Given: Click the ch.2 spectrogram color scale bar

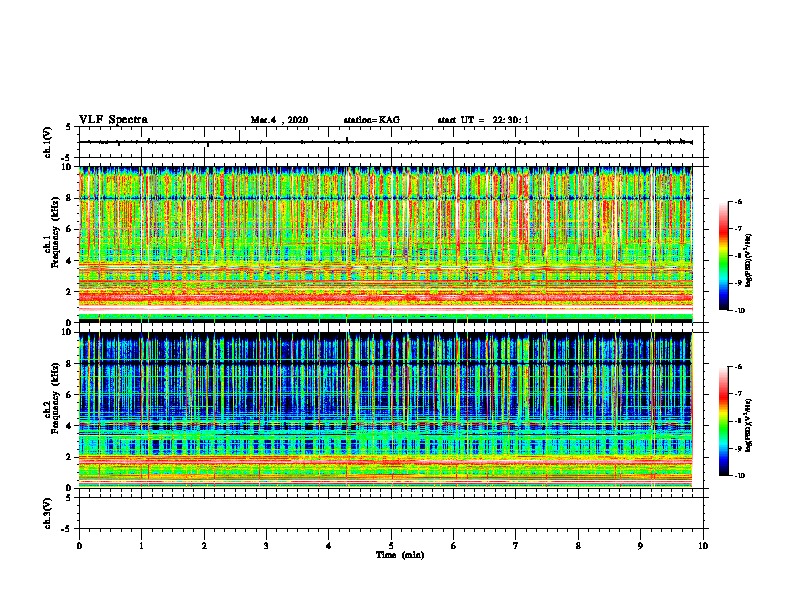Looking at the screenshot, I should click(723, 421).
